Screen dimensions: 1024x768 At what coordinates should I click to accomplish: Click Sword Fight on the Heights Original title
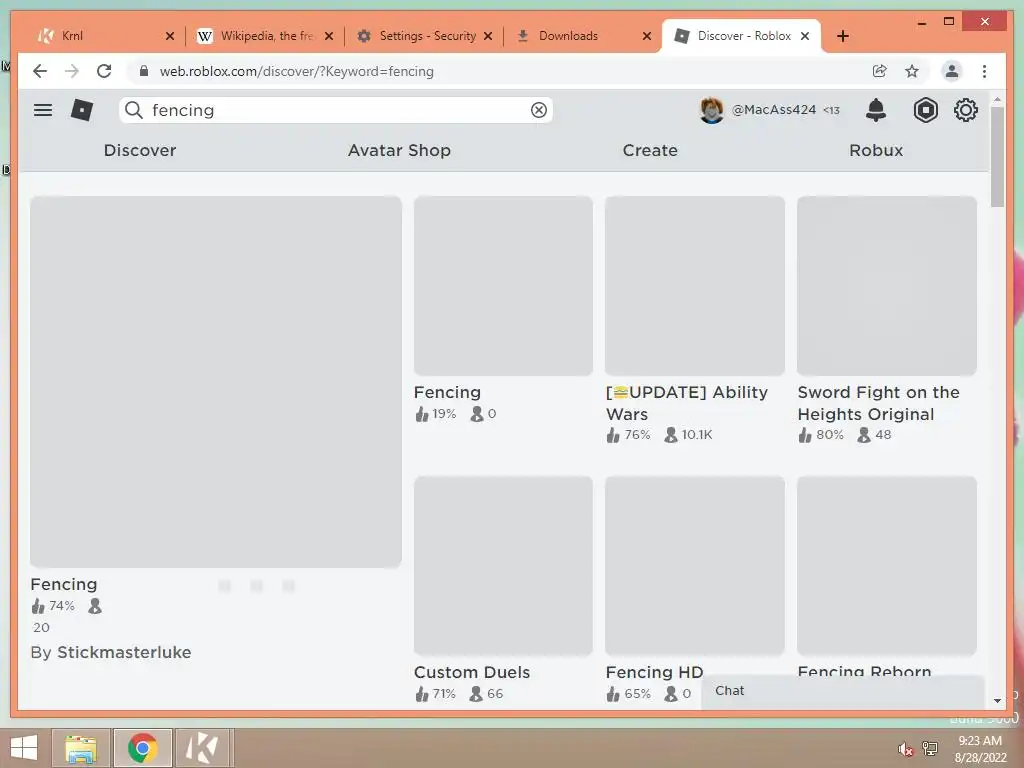(878, 403)
